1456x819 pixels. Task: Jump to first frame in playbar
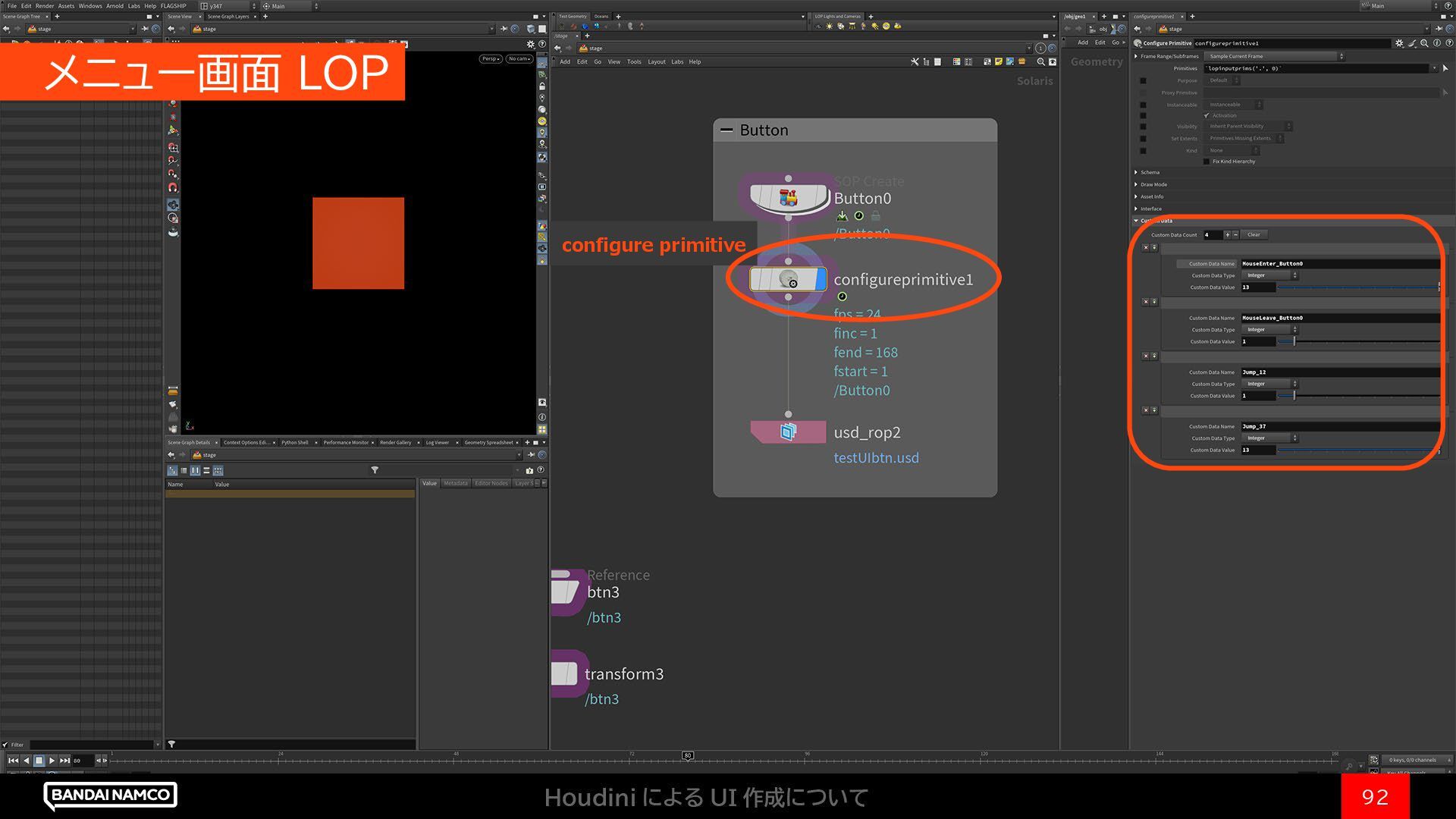pyautogui.click(x=13, y=760)
